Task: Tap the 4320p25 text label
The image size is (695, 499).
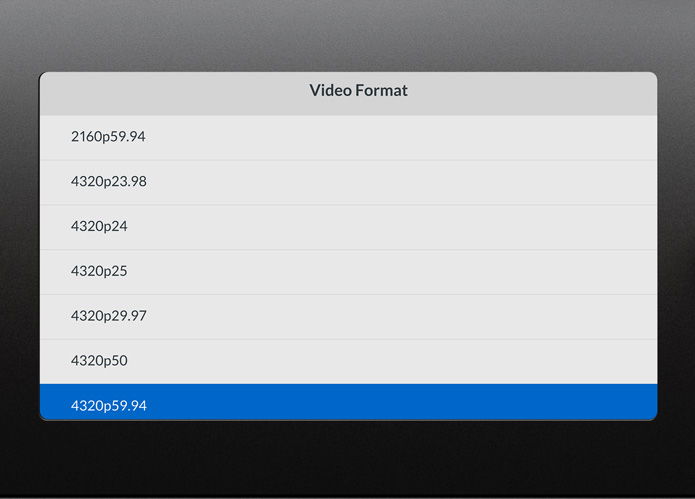Action: 99,271
